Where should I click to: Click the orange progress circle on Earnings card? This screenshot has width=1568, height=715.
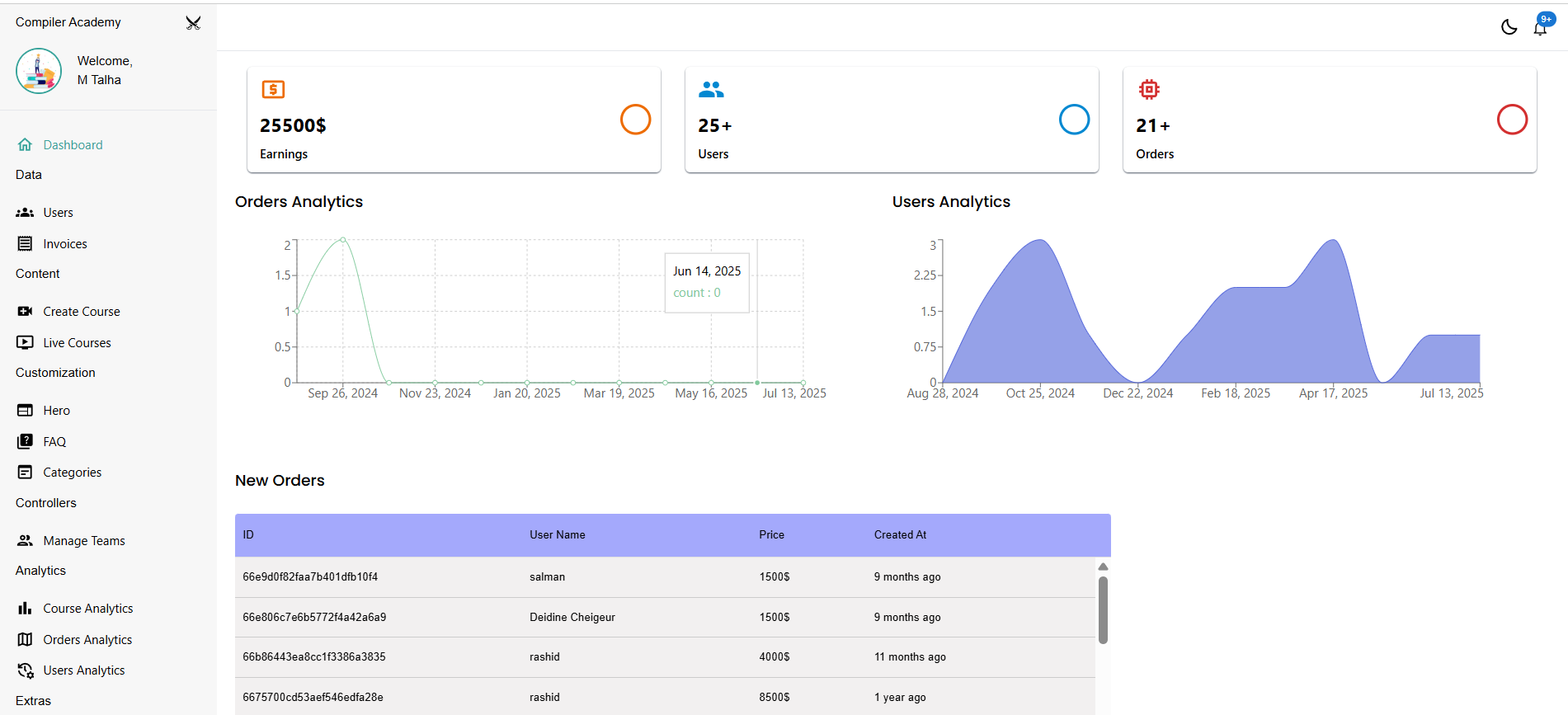pyautogui.click(x=635, y=120)
